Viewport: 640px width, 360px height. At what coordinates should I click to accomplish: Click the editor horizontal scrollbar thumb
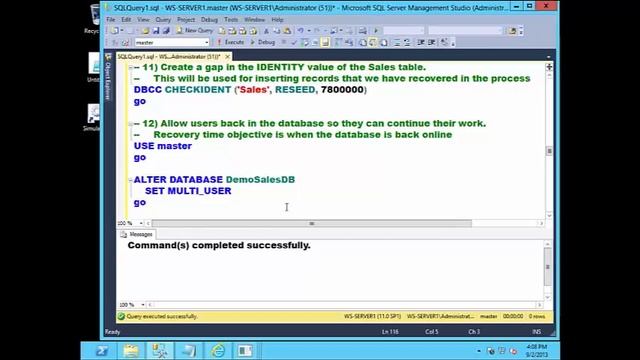pos(312,223)
